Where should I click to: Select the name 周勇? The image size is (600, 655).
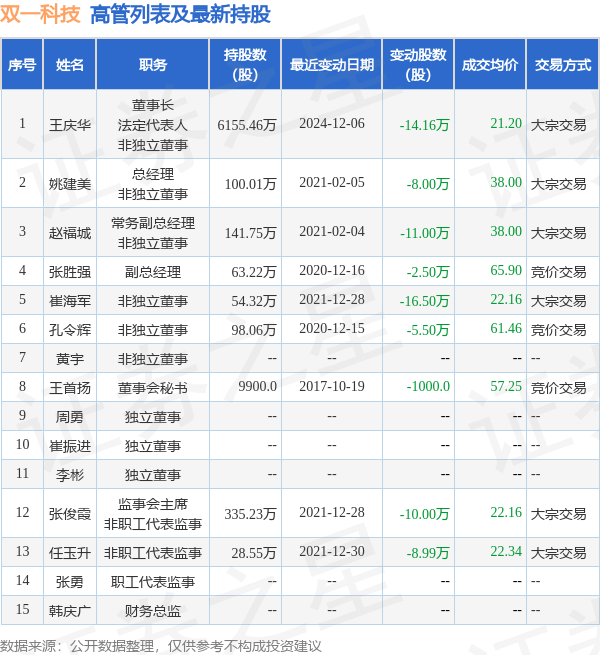pyautogui.click(x=70, y=416)
